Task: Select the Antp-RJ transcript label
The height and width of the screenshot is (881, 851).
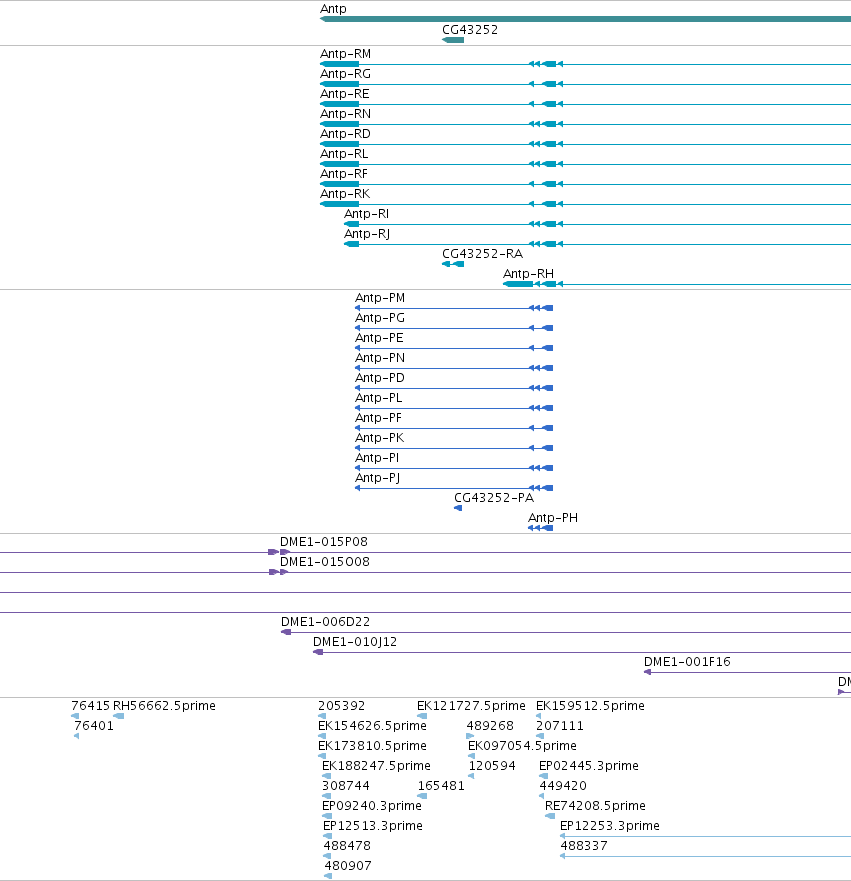Action: [x=367, y=234]
